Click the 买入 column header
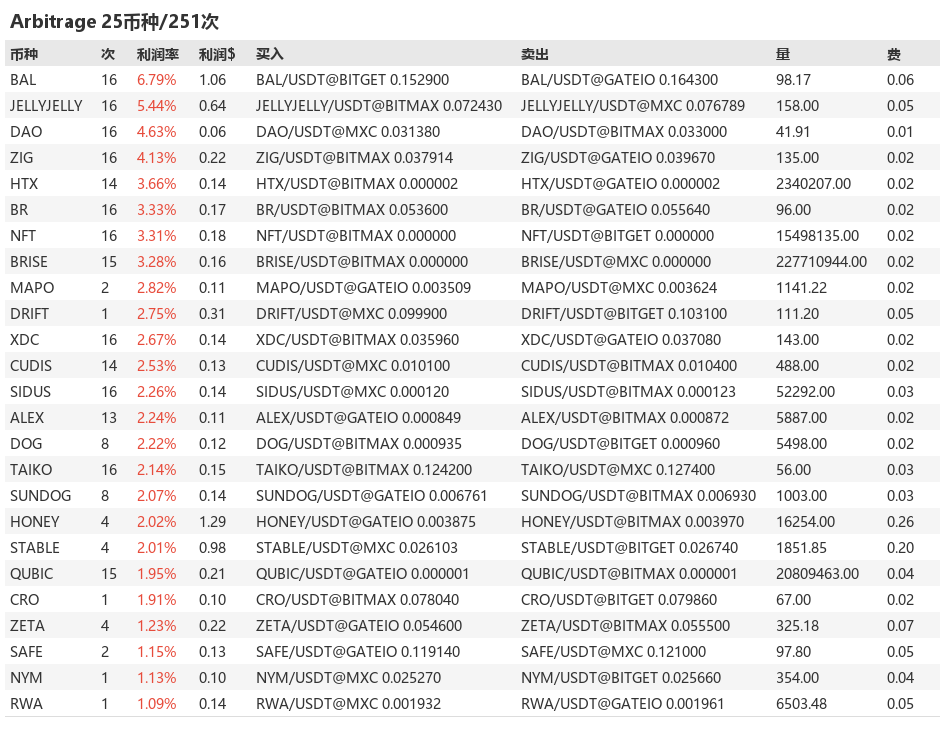This screenshot has height=731, width=944. pyautogui.click(x=269, y=54)
